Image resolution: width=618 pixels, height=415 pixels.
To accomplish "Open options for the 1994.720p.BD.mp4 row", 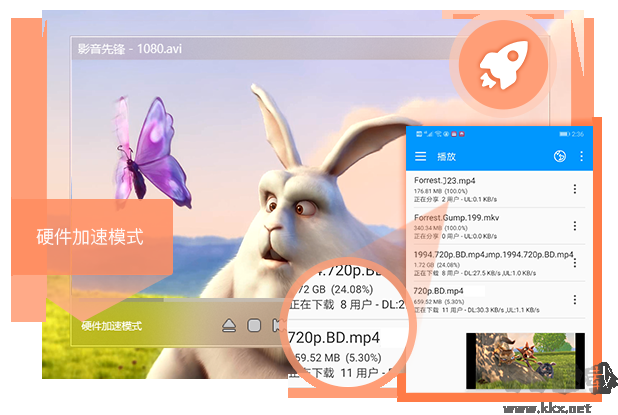I will [575, 263].
